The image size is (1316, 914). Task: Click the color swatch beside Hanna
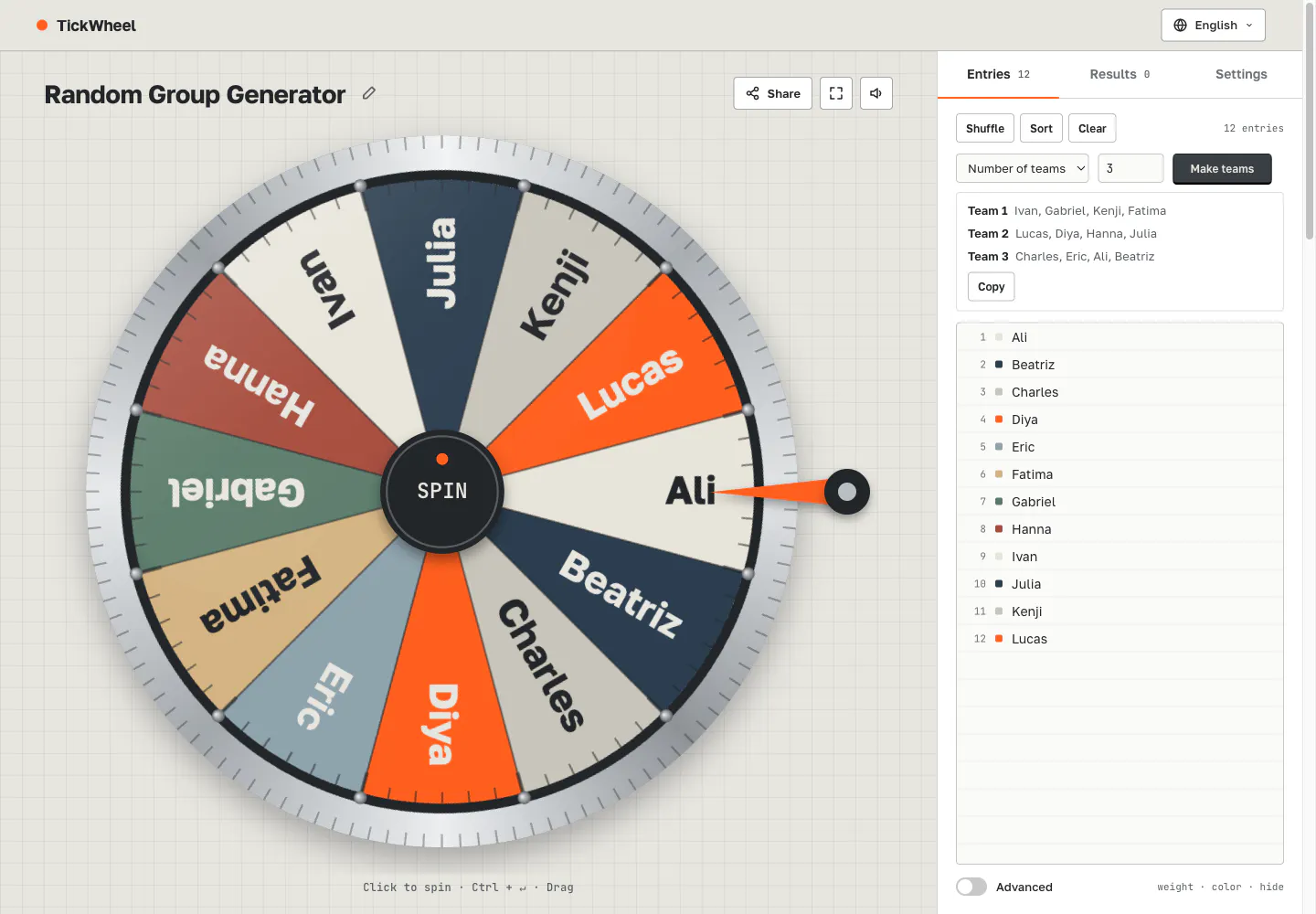(999, 529)
